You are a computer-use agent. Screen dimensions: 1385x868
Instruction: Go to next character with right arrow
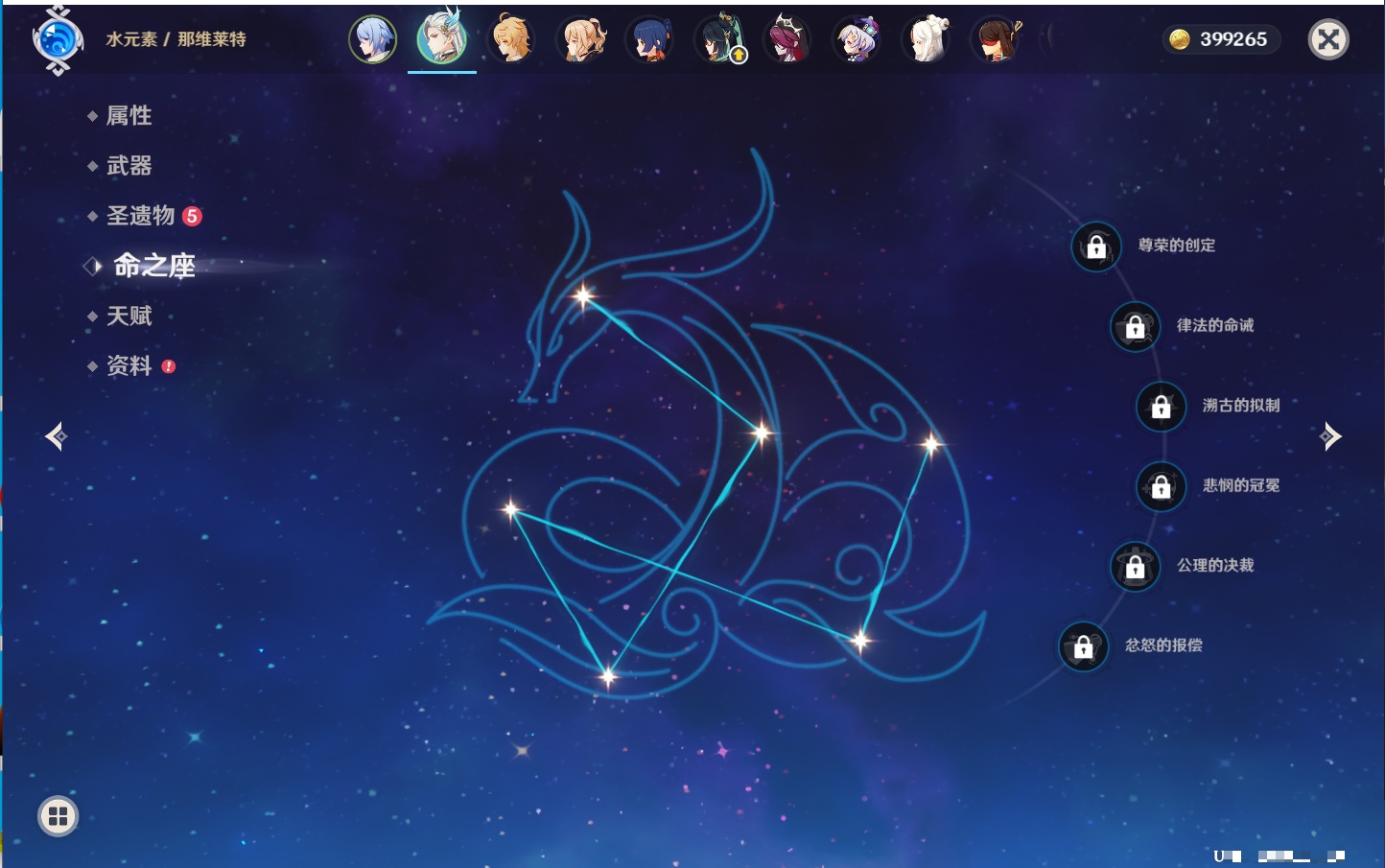(1330, 436)
